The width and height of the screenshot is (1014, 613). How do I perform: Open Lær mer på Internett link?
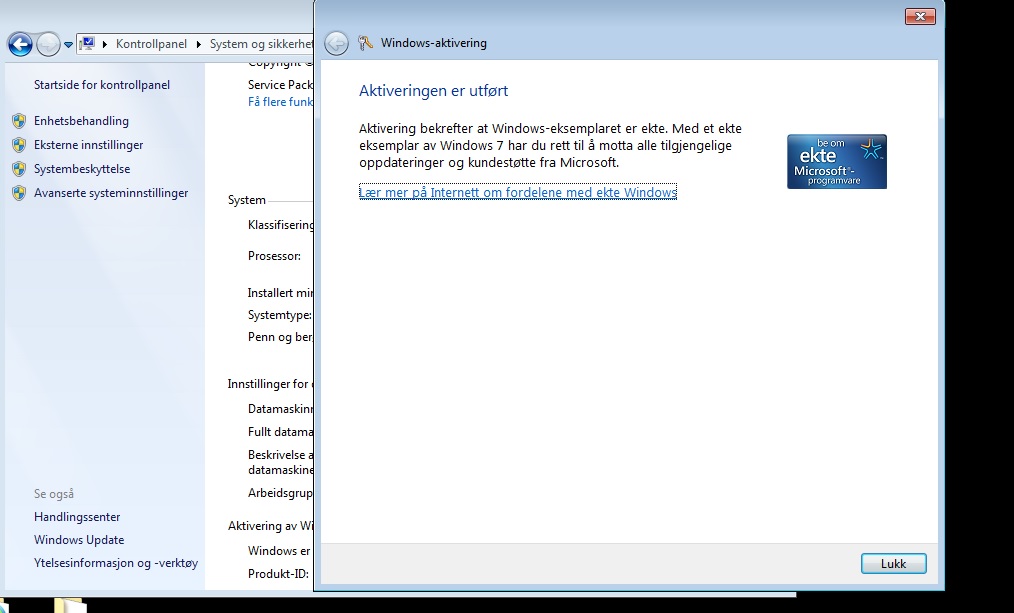point(518,192)
